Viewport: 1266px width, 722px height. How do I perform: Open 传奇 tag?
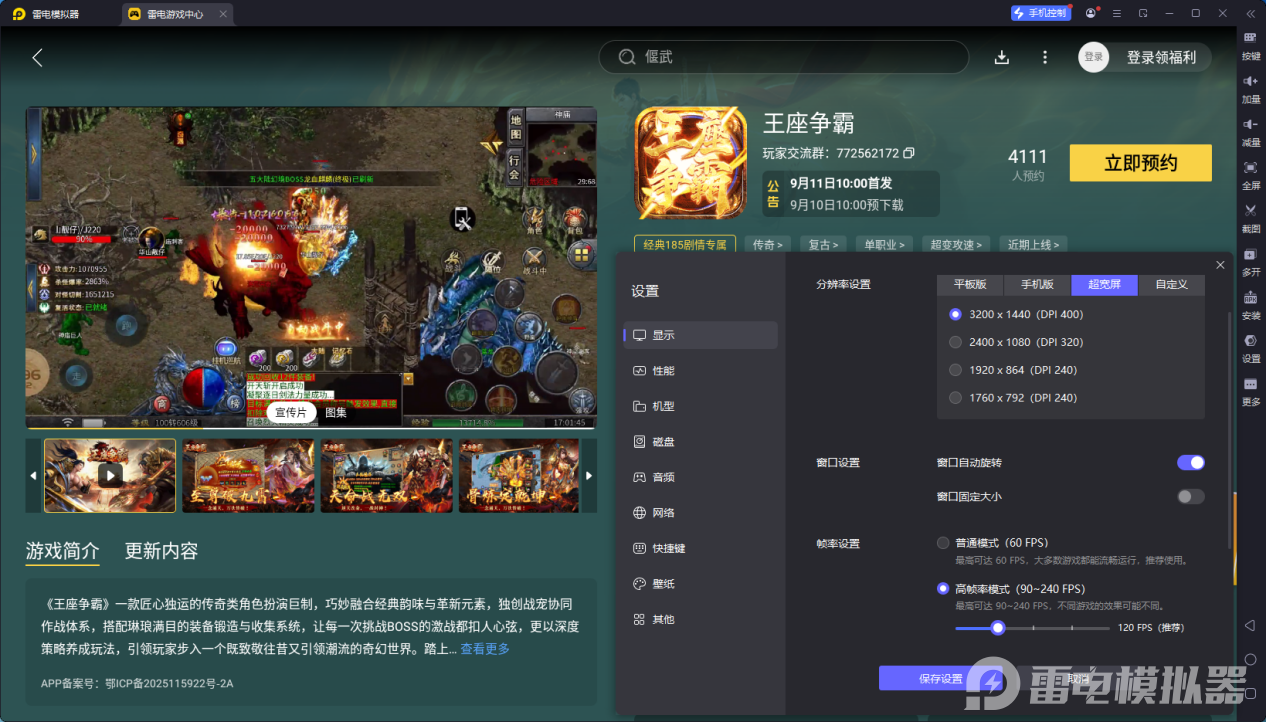click(767, 244)
